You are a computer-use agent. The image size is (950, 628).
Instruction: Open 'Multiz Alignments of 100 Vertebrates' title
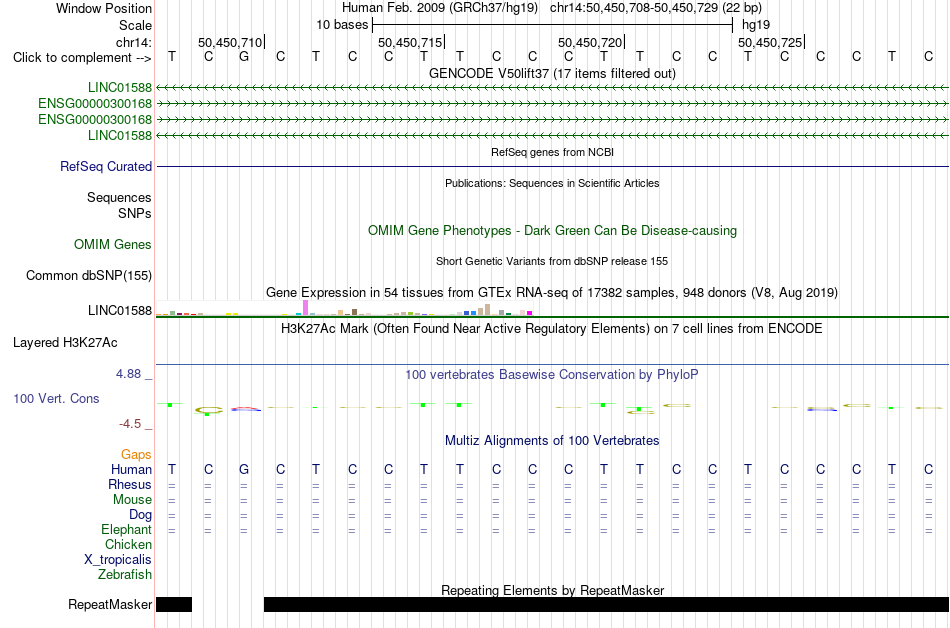click(552, 441)
